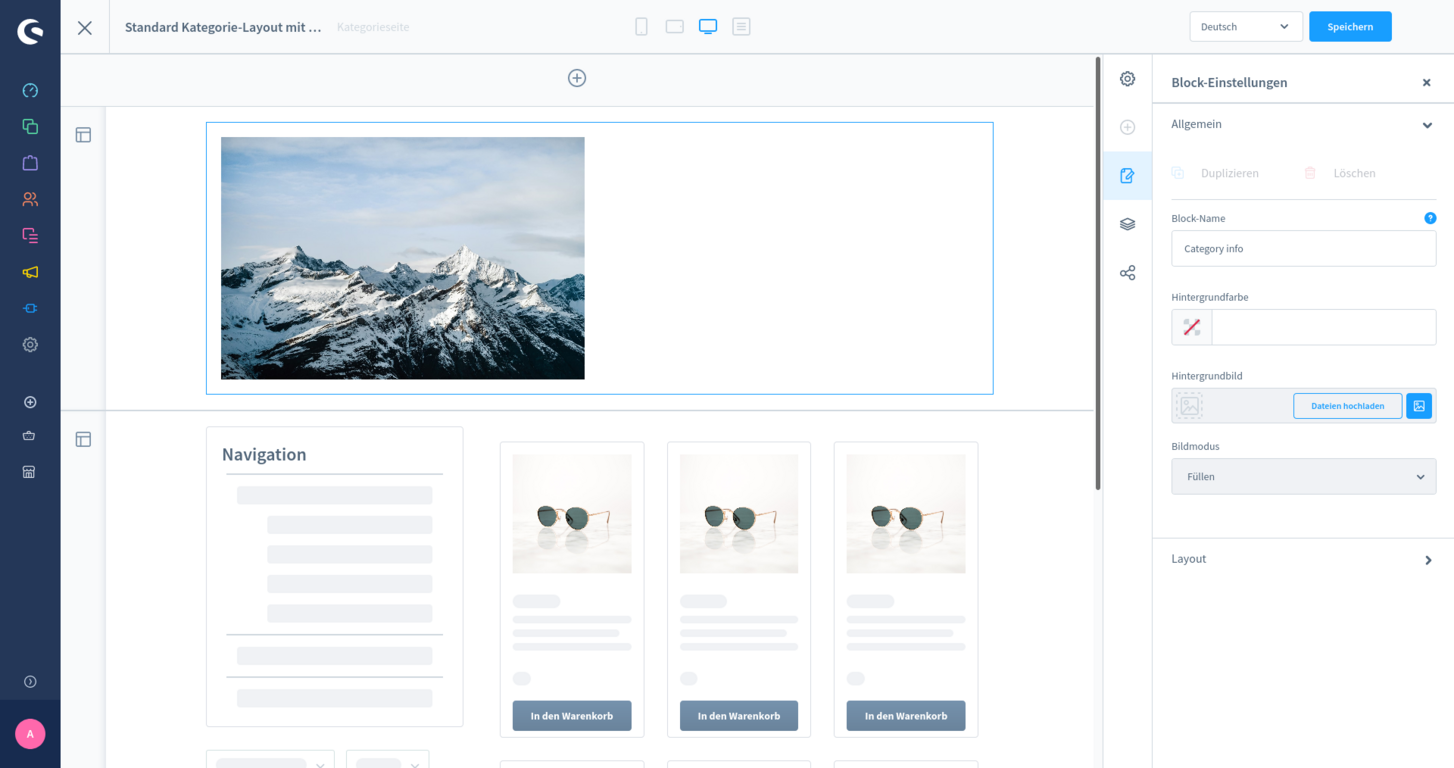Click the Hintergrundbild placeholder thumbnail
The width and height of the screenshot is (1454, 768).
pyautogui.click(x=1189, y=406)
